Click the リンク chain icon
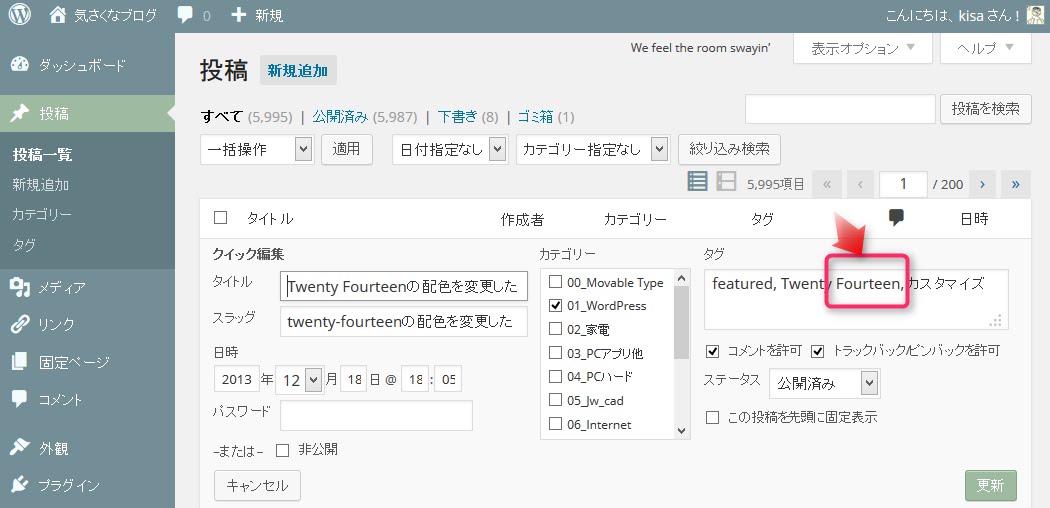 (20, 325)
